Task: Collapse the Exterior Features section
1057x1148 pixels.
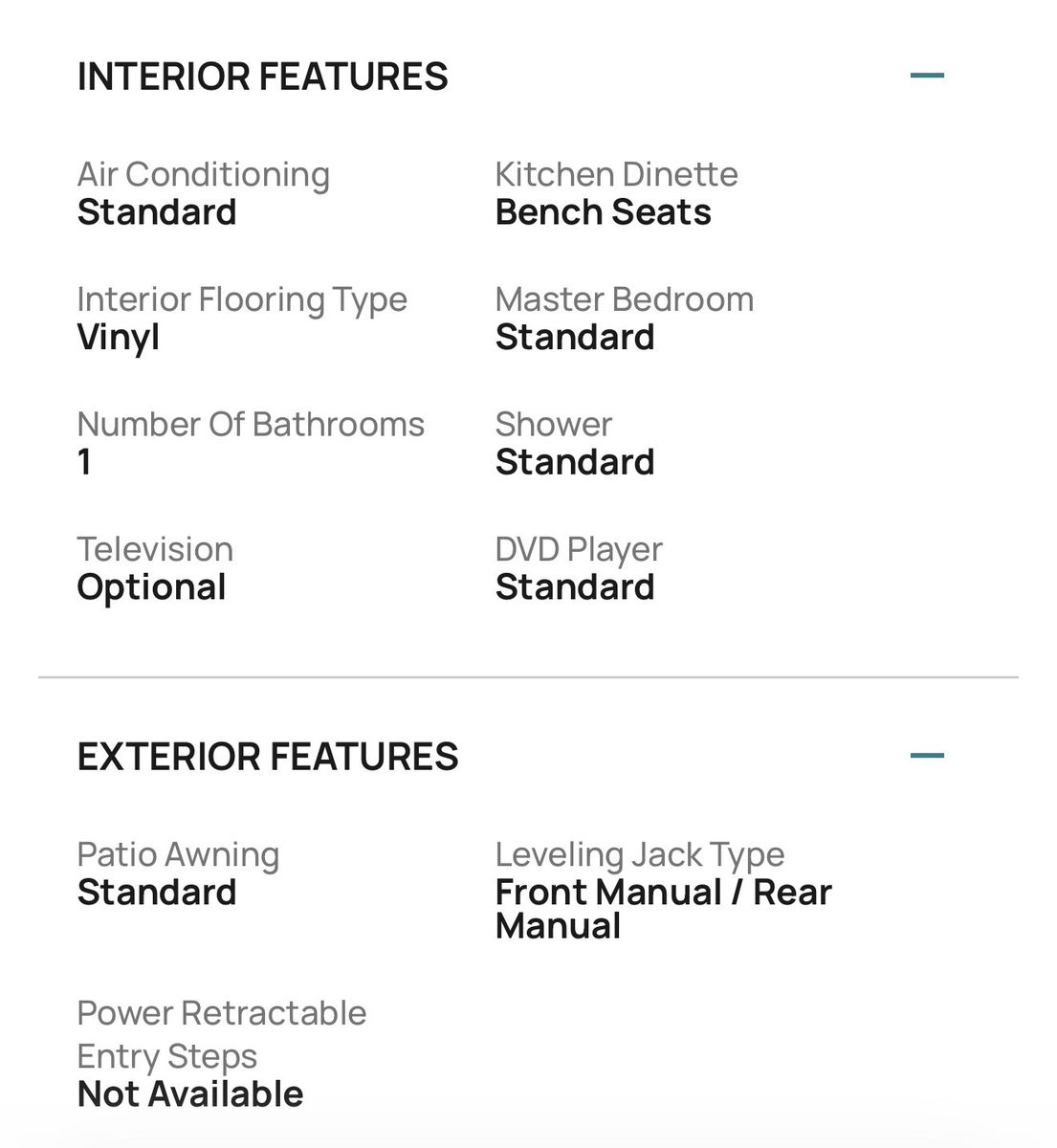Action: [x=927, y=756]
